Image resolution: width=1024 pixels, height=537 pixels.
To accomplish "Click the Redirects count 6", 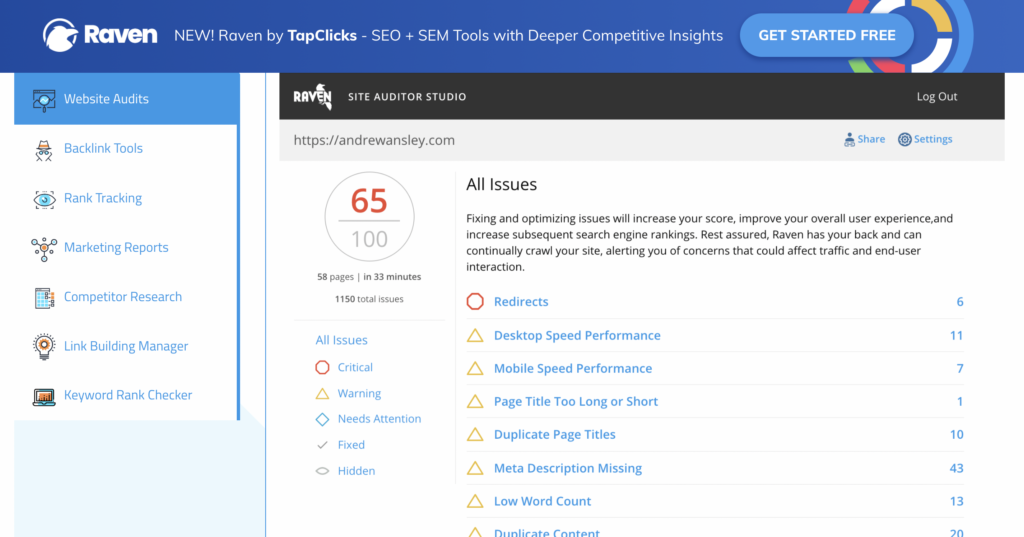I will tap(960, 302).
